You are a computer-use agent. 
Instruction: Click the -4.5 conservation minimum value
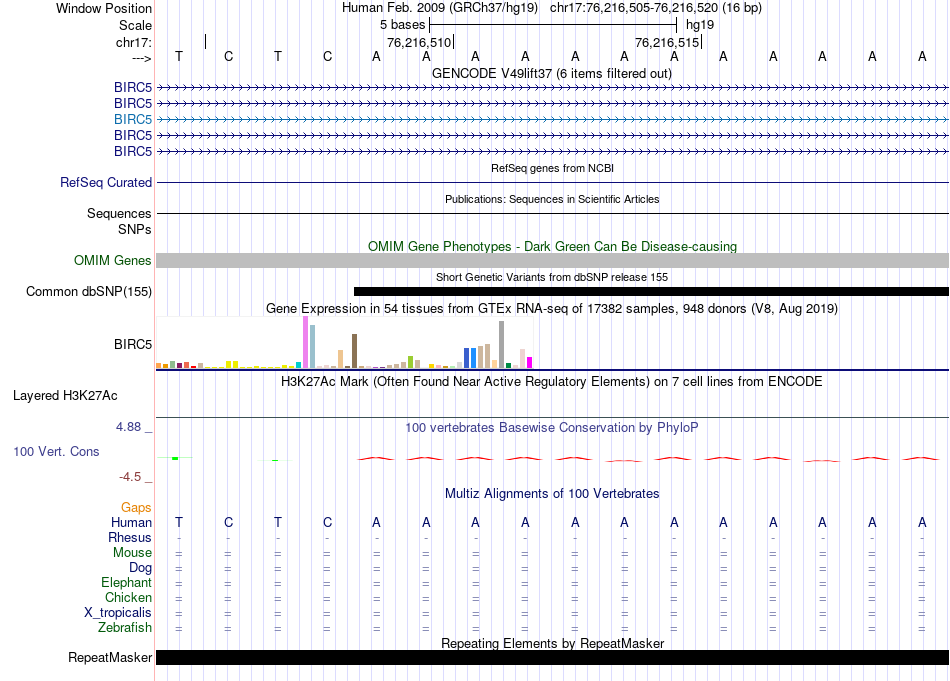[x=130, y=477]
